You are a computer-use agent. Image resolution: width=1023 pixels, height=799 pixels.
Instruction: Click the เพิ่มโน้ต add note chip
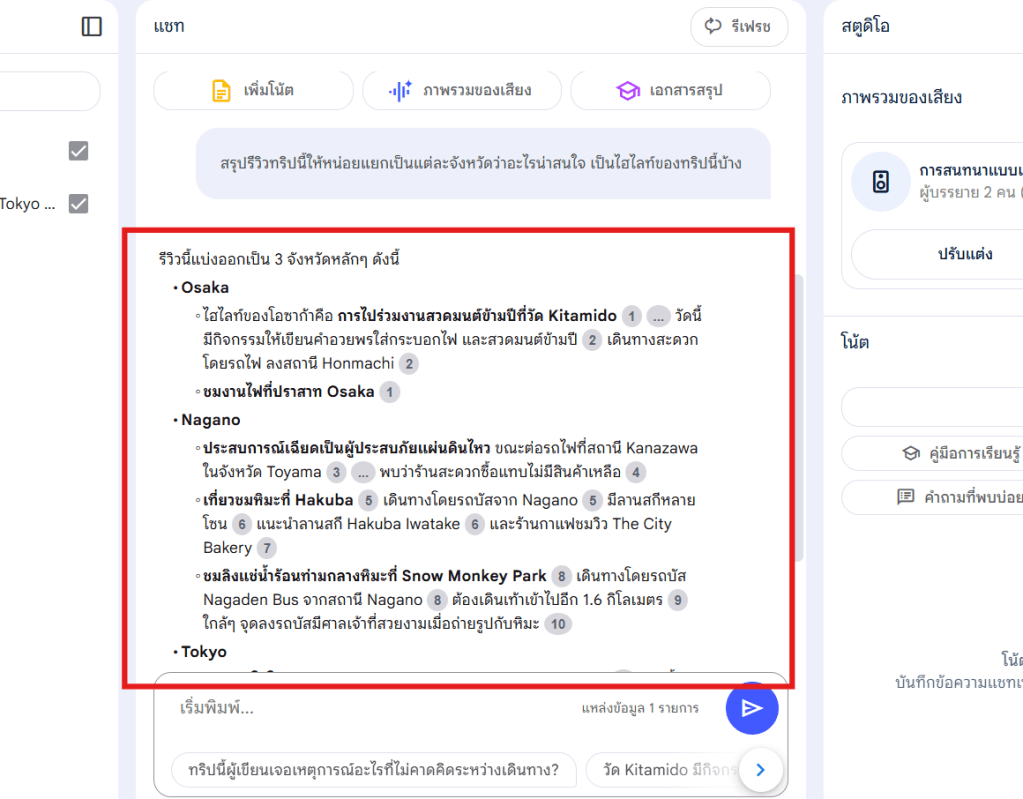253,91
